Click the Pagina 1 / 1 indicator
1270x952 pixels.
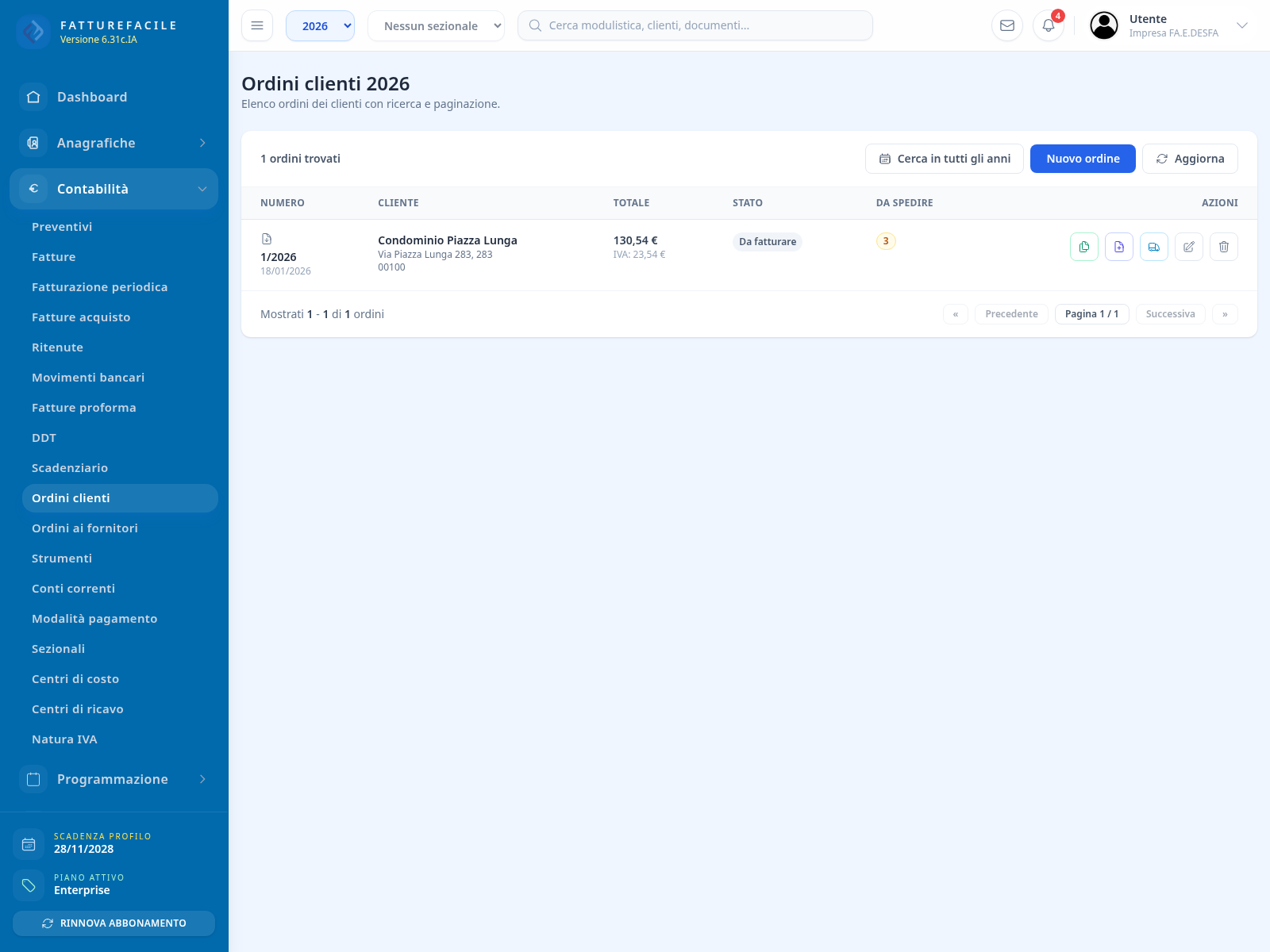click(x=1091, y=314)
